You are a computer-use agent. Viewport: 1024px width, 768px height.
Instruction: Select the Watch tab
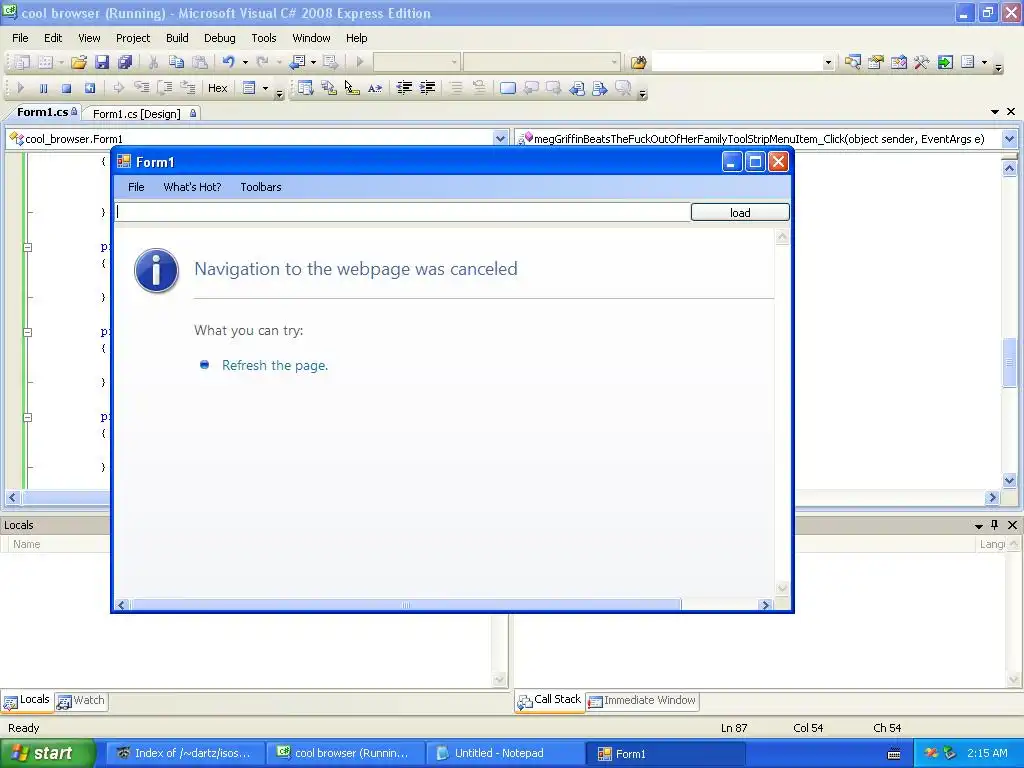81,701
